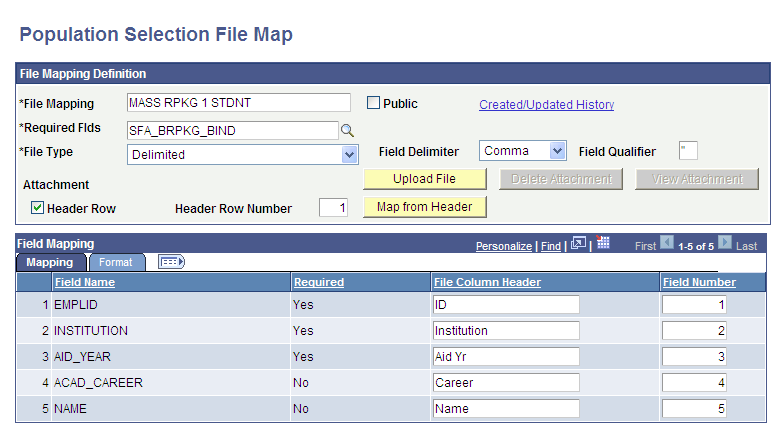The height and width of the screenshot is (439, 772).
Task: Click the Last navigation text
Action: pyautogui.click(x=746, y=246)
